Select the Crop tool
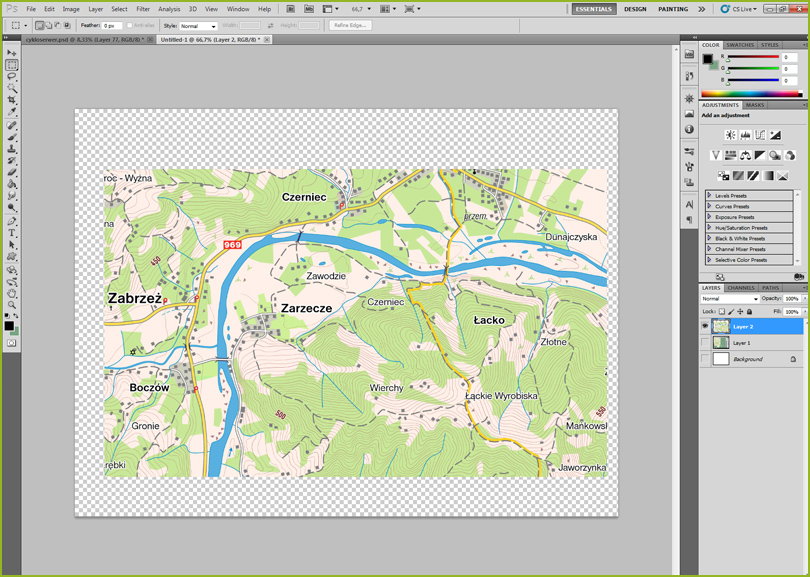810x577 pixels. coord(11,99)
